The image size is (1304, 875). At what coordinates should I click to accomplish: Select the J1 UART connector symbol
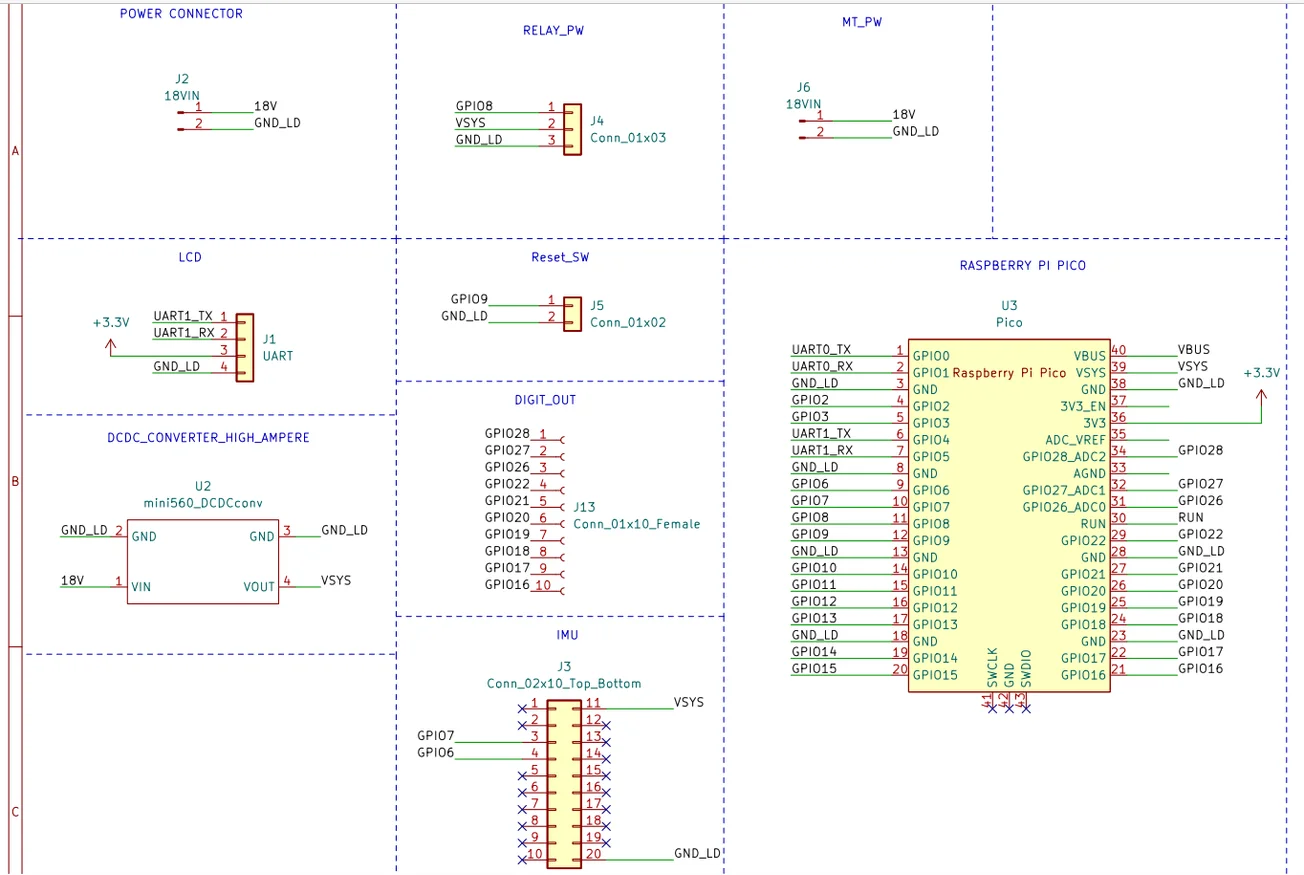click(x=245, y=346)
